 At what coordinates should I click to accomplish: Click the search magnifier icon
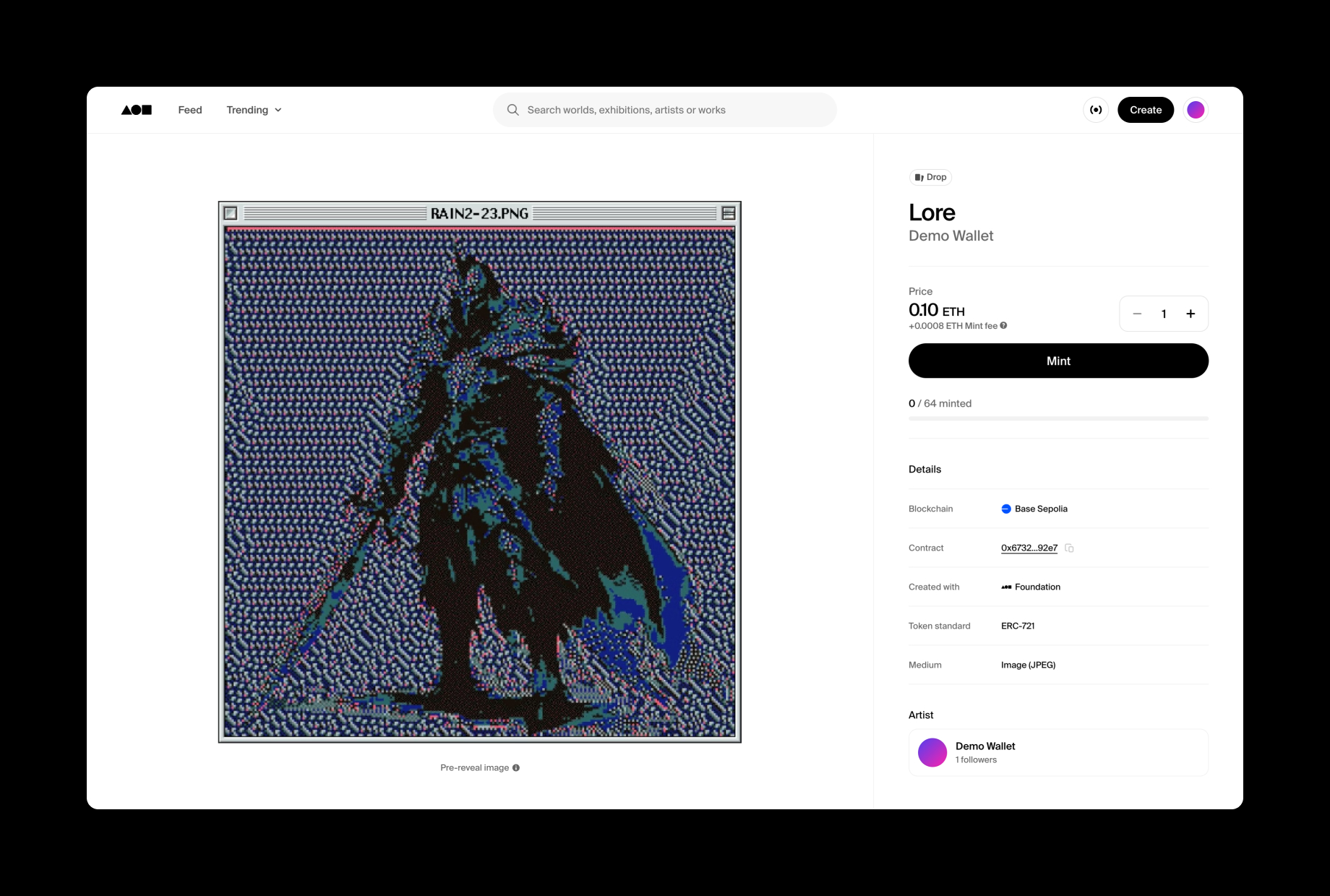[x=513, y=110]
